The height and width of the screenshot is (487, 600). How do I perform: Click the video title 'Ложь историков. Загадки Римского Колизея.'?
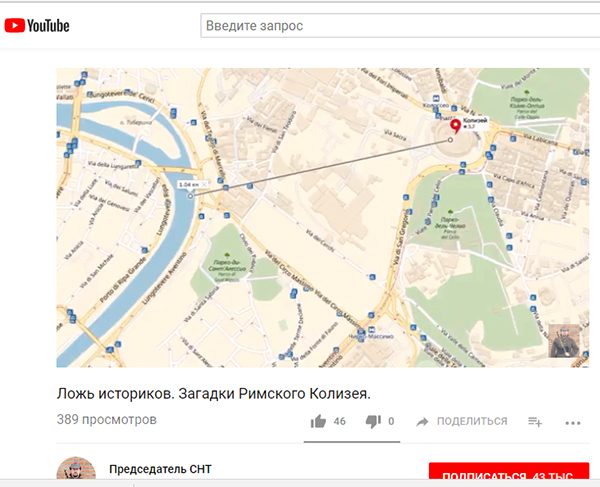click(214, 394)
